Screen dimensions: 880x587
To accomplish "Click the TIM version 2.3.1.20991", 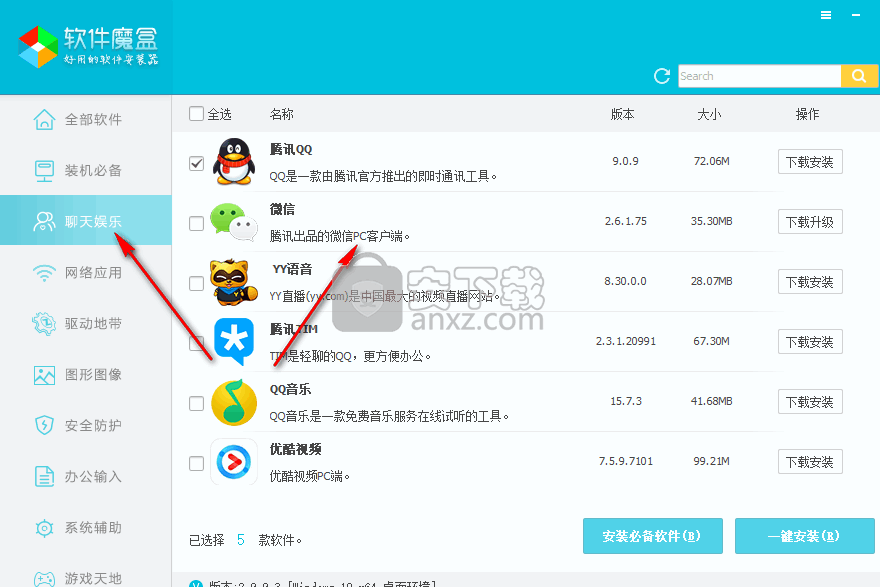I will click(626, 341).
